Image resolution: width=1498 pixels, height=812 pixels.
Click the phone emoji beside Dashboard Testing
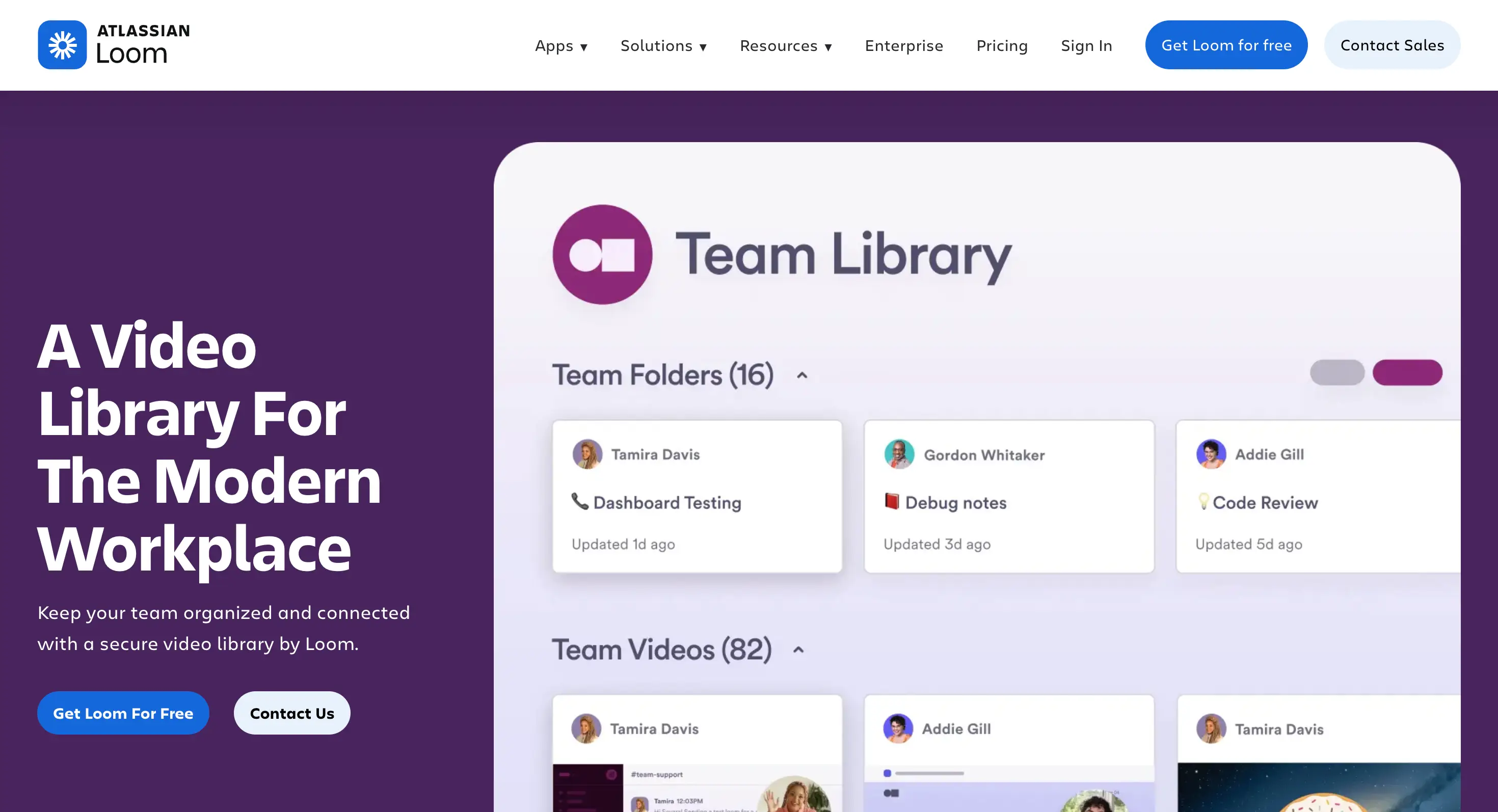pos(580,501)
